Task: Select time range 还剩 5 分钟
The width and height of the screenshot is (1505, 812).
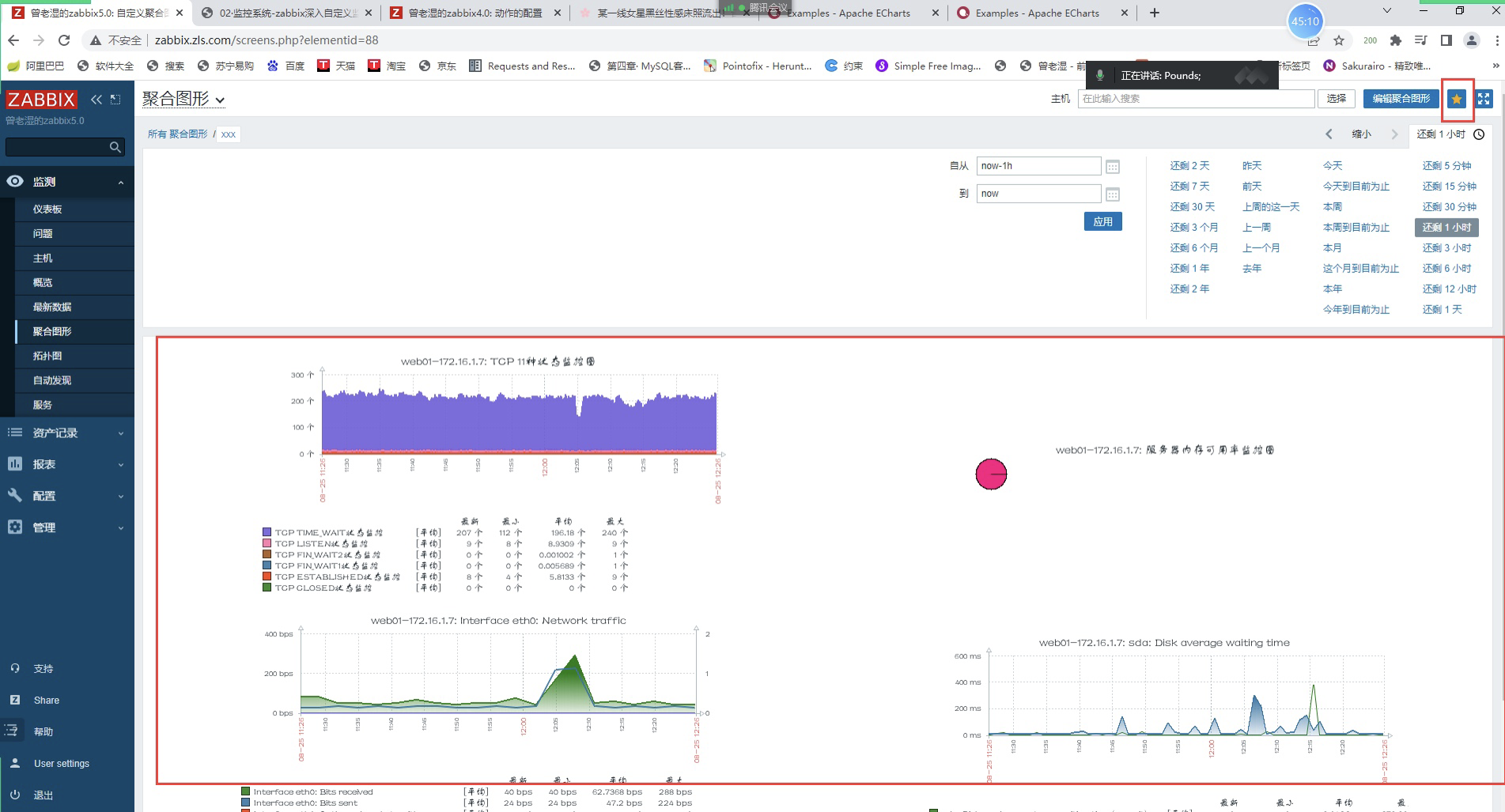Action: point(1446,166)
